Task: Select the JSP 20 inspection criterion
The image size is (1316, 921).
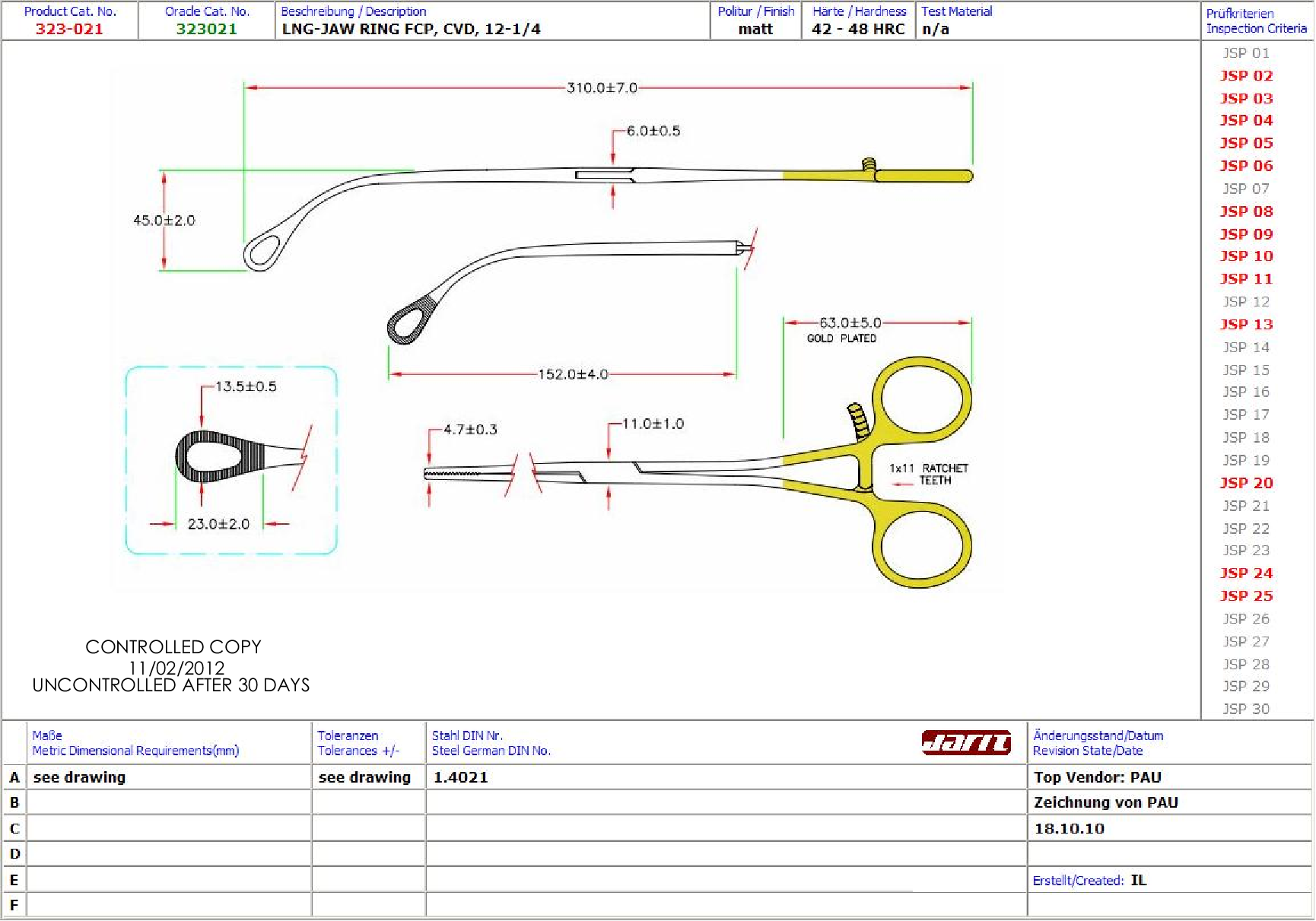Action: coord(1246,483)
